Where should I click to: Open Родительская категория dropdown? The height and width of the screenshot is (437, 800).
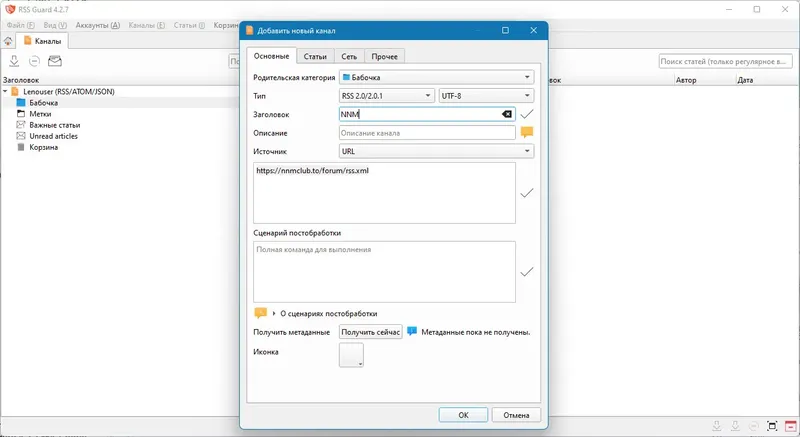436,77
